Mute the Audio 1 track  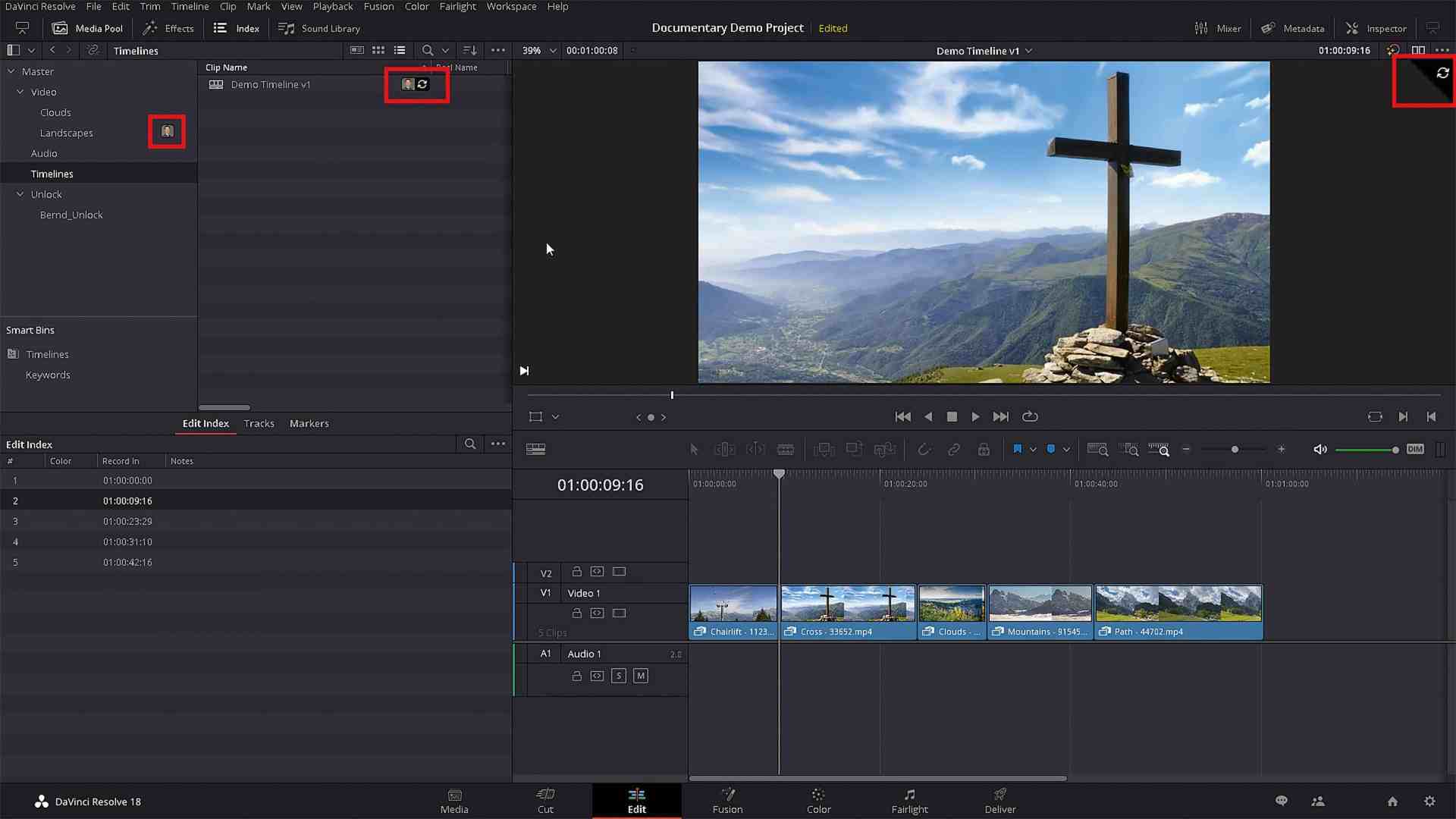click(640, 676)
